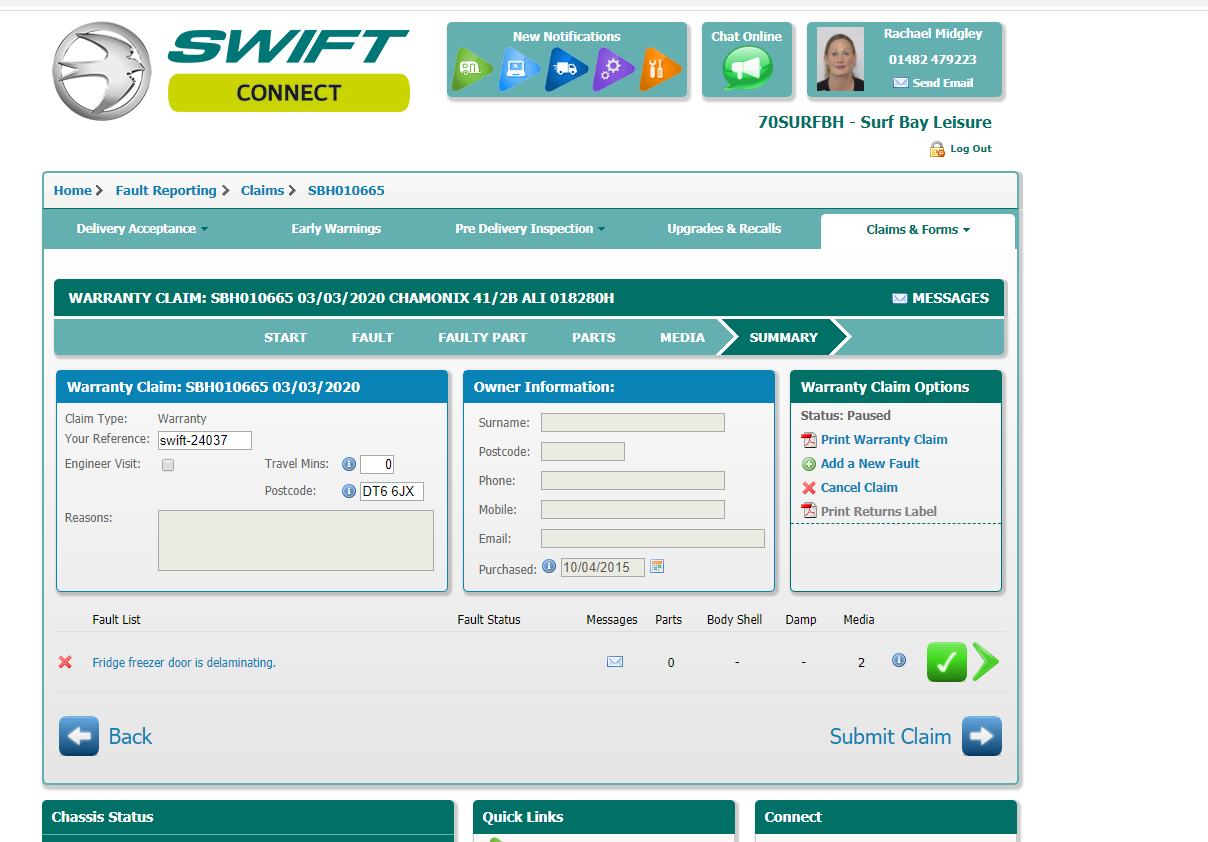This screenshot has width=1208, height=842.
Task: Open the 'Fridge freezer door is delaminating.' fault
Action: 184,663
